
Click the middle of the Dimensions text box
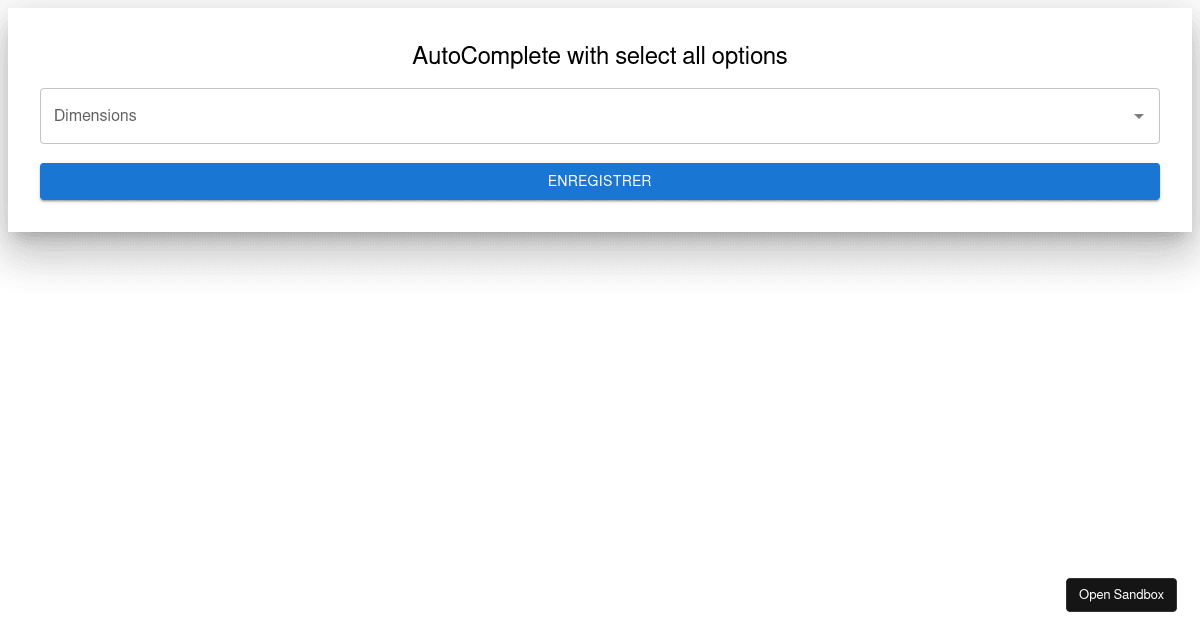(x=600, y=116)
